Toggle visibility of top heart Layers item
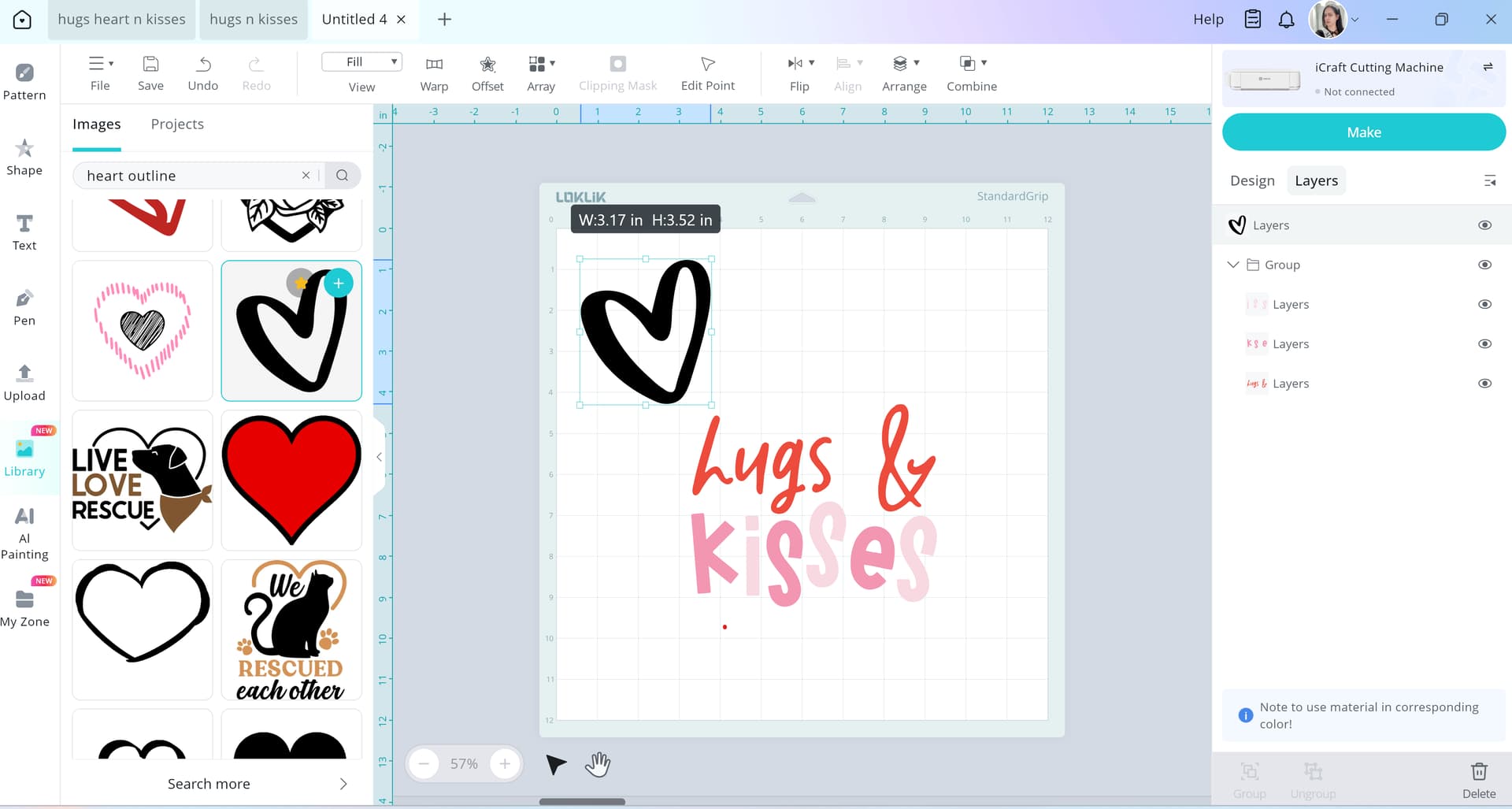Image resolution: width=1512 pixels, height=809 pixels. tap(1484, 225)
